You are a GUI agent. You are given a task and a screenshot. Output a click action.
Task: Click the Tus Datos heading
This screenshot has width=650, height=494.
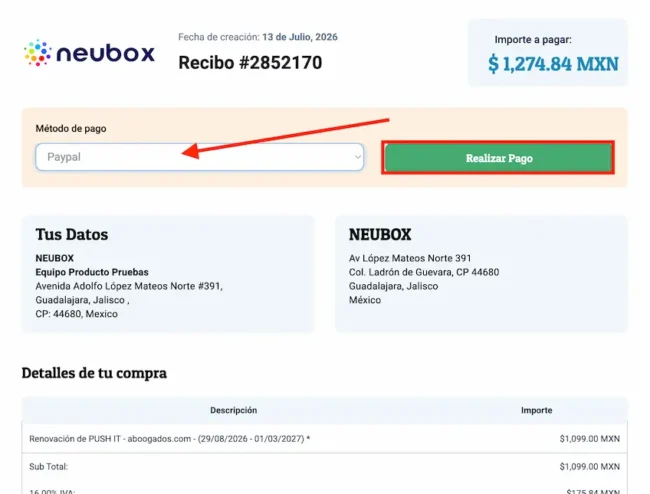[x=72, y=235]
